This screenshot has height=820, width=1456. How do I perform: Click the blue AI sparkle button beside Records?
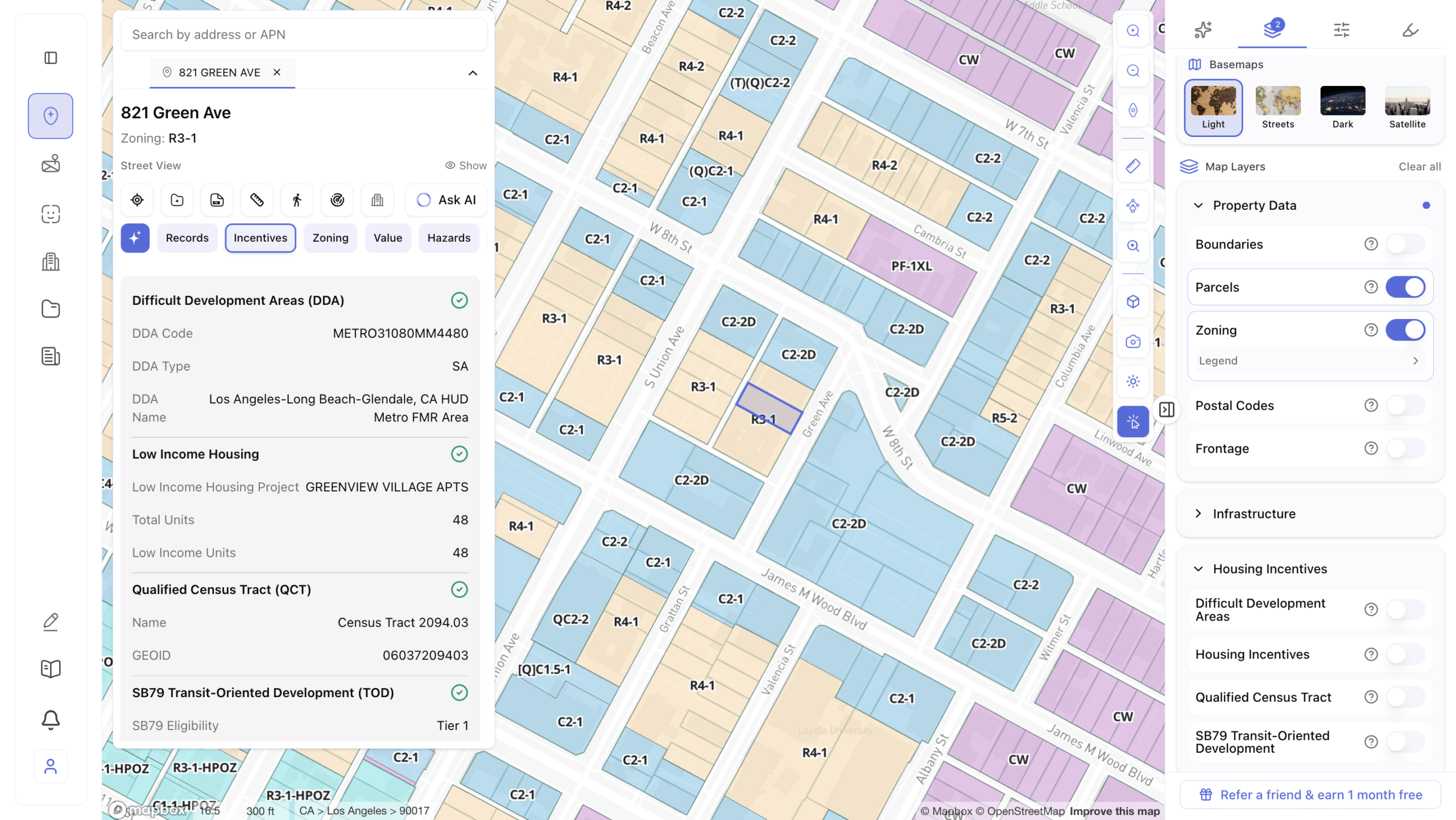coord(135,238)
